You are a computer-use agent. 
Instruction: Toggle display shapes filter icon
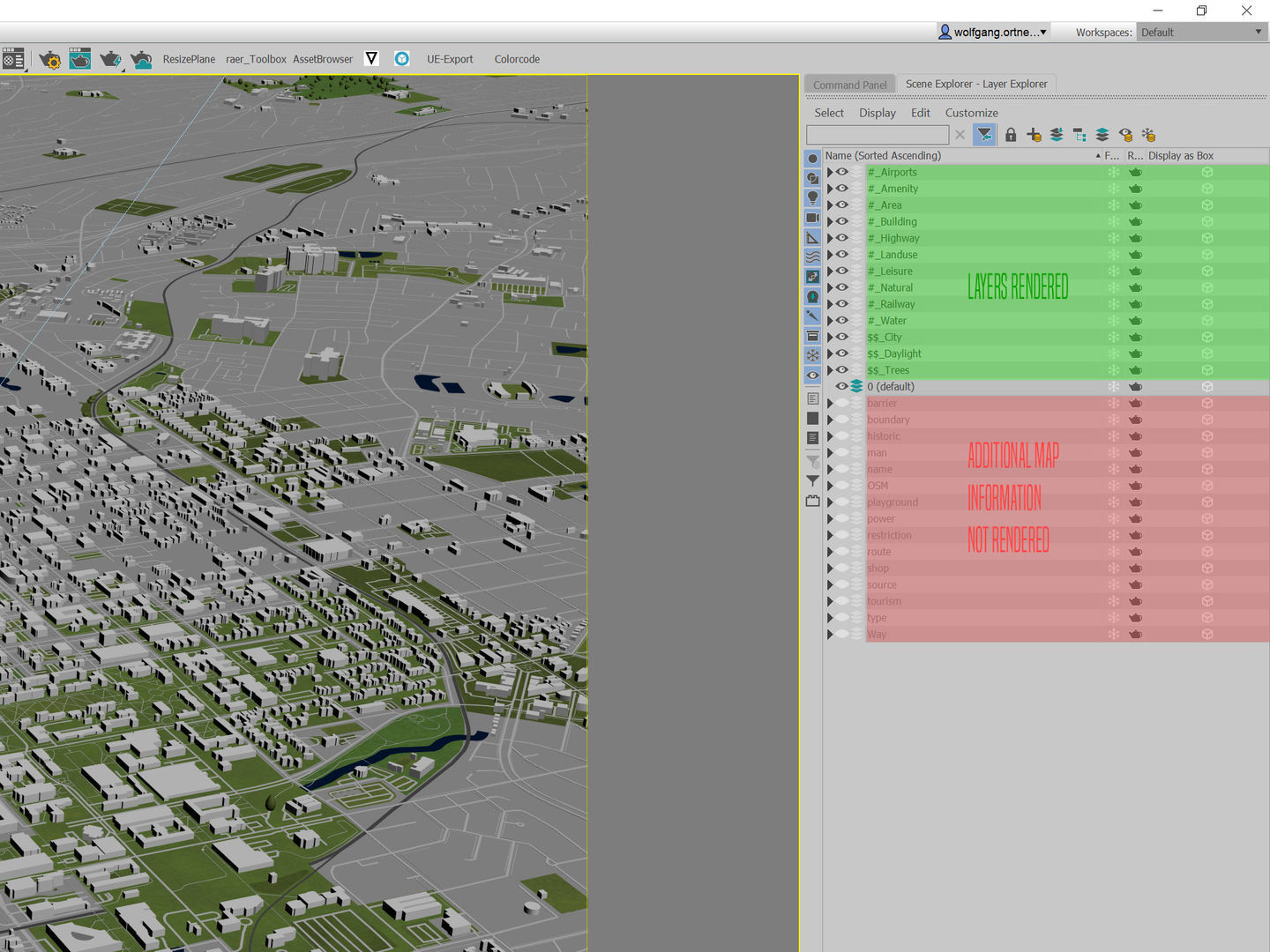click(812, 178)
